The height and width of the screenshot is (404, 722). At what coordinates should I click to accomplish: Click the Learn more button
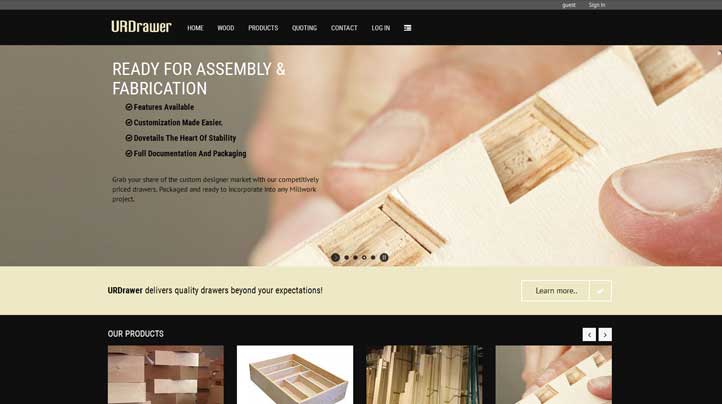click(x=556, y=291)
